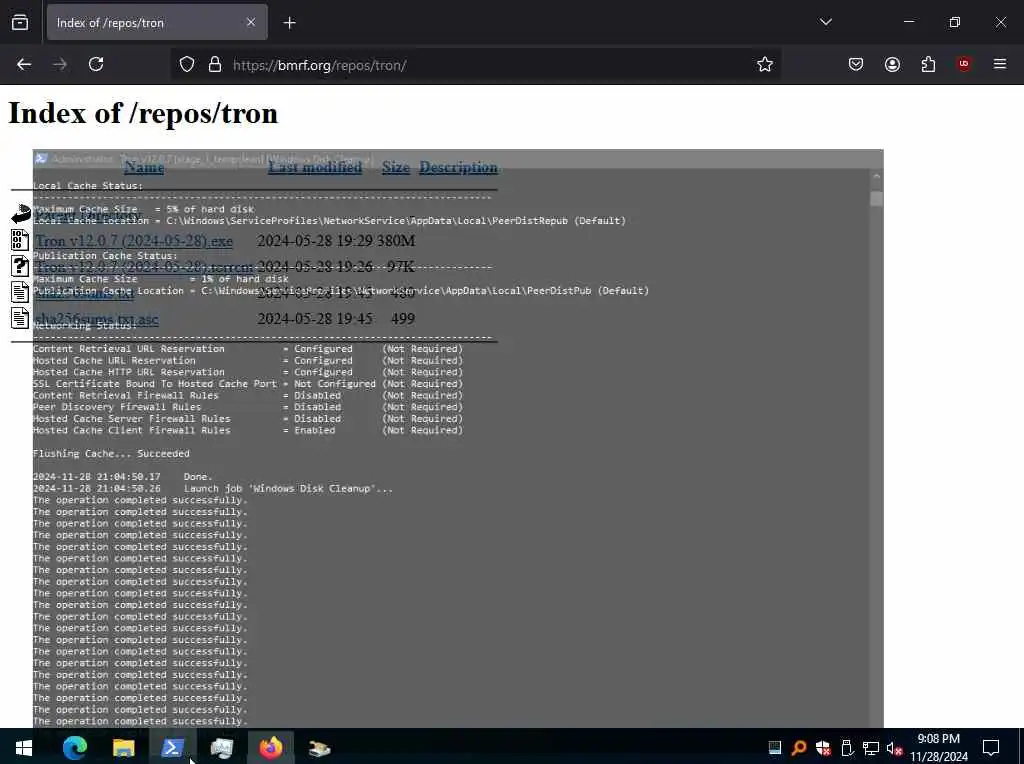Click the muted volume speaker icon
The image size is (1024, 764).
(x=894, y=748)
